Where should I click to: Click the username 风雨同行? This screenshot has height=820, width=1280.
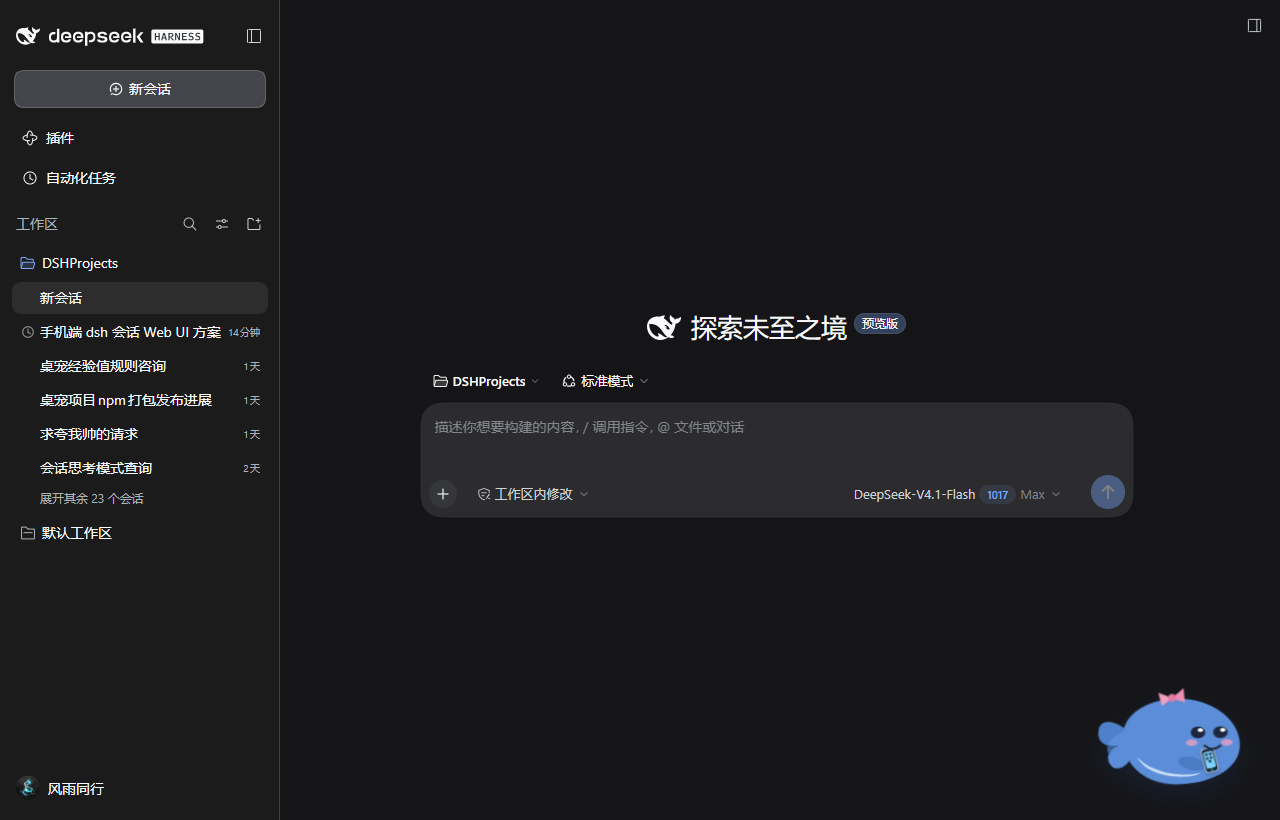(76, 788)
